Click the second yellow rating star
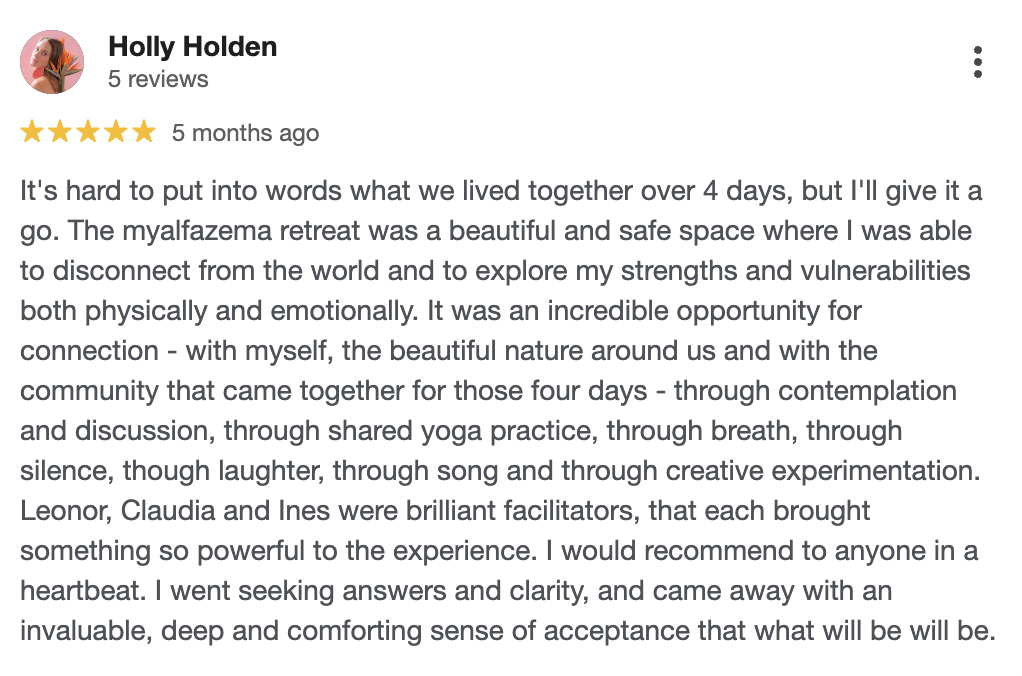 coord(60,132)
